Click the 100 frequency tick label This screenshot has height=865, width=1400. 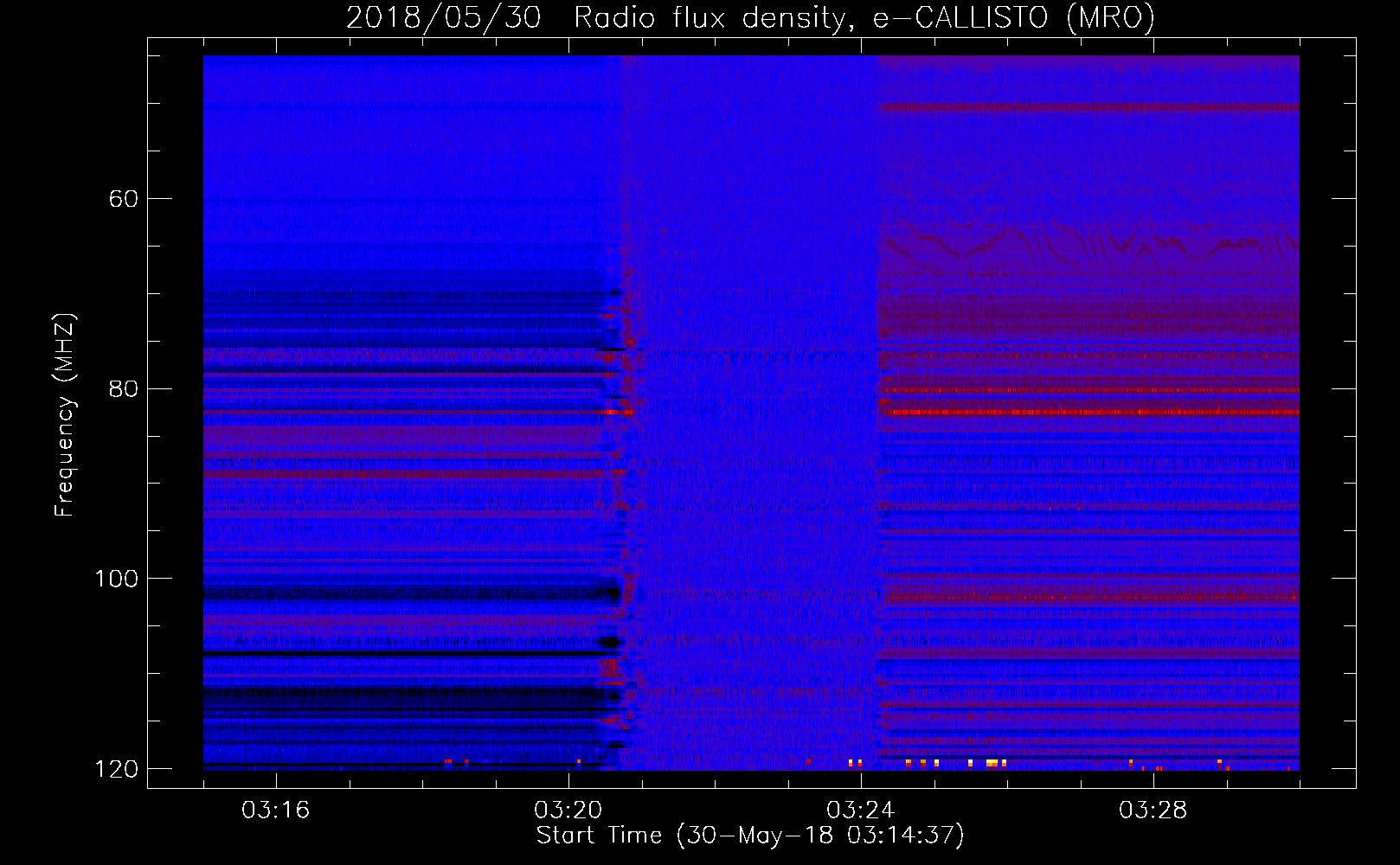(116, 579)
